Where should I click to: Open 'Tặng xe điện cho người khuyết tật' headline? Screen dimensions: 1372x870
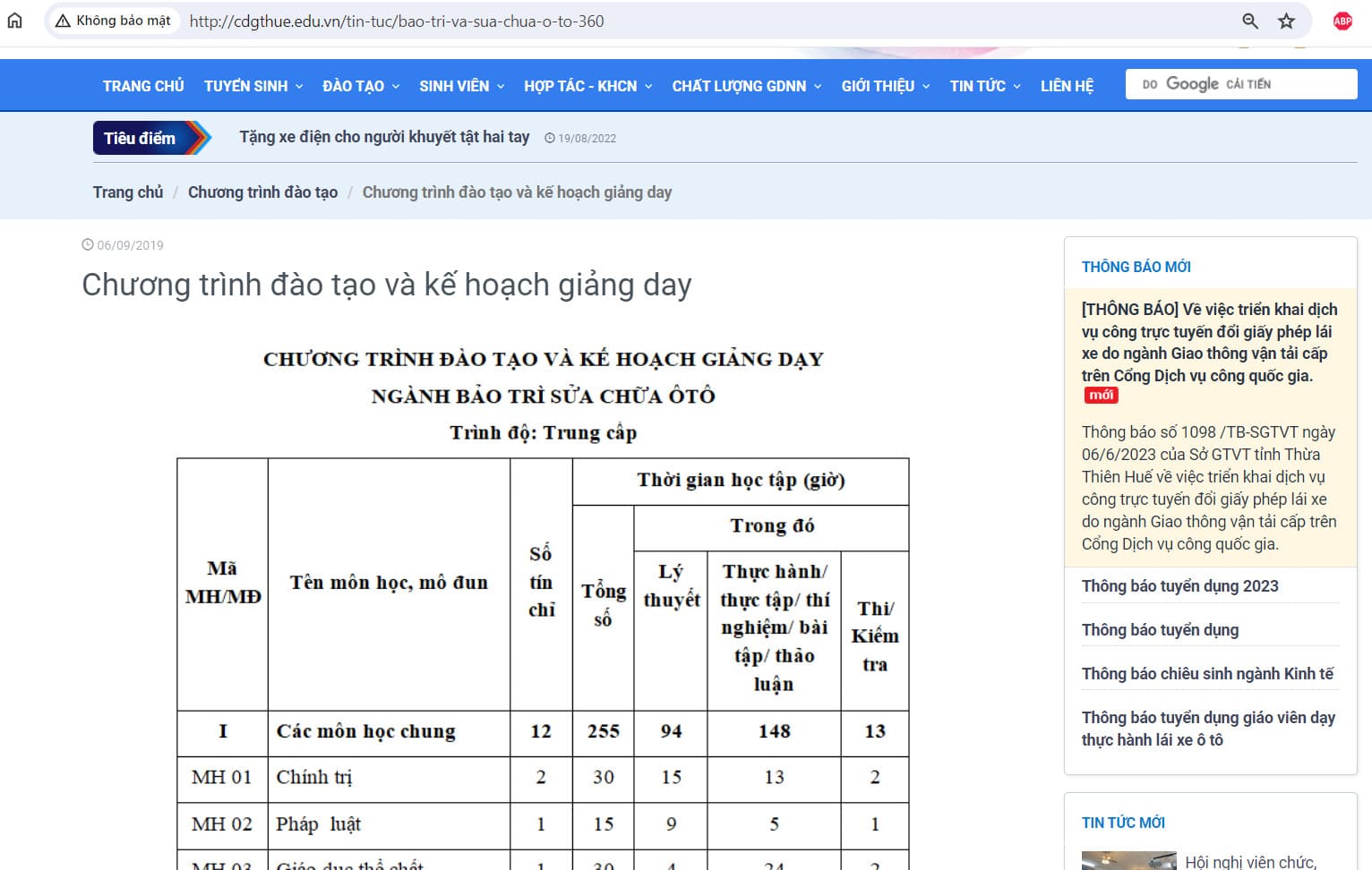384,137
